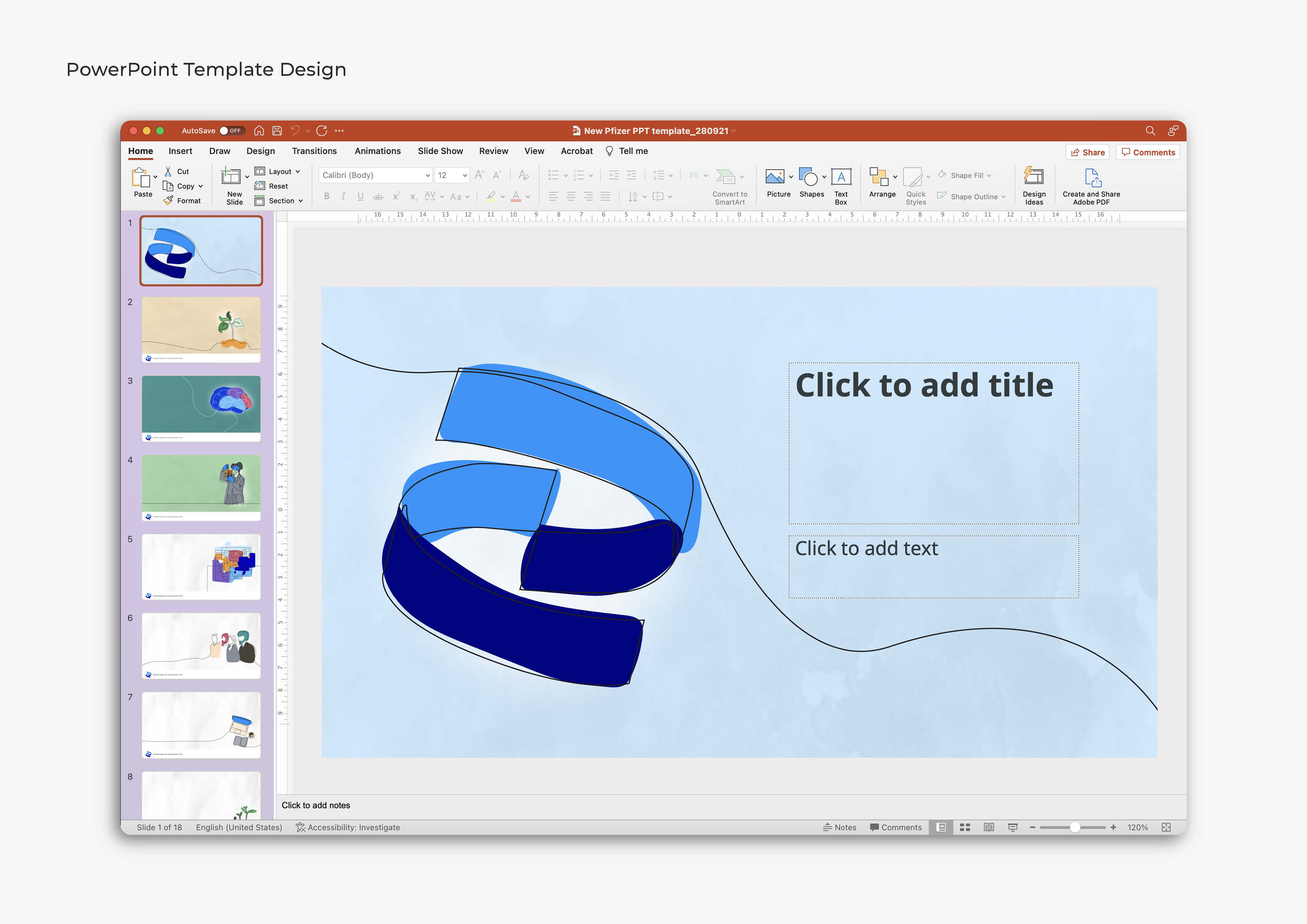This screenshot has height=924, width=1307.
Task: Expand the Section dropdown
Action: (301, 201)
